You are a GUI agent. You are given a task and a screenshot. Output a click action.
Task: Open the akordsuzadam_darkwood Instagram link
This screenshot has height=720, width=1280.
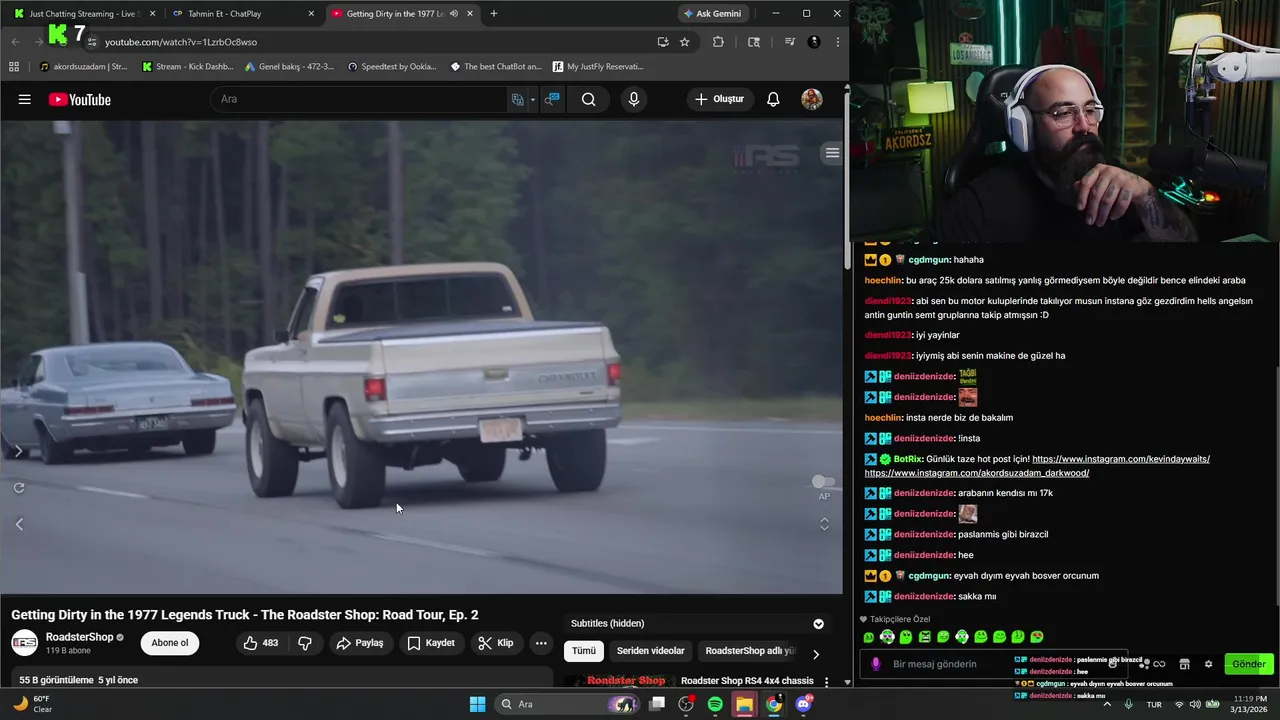pyautogui.click(x=977, y=473)
